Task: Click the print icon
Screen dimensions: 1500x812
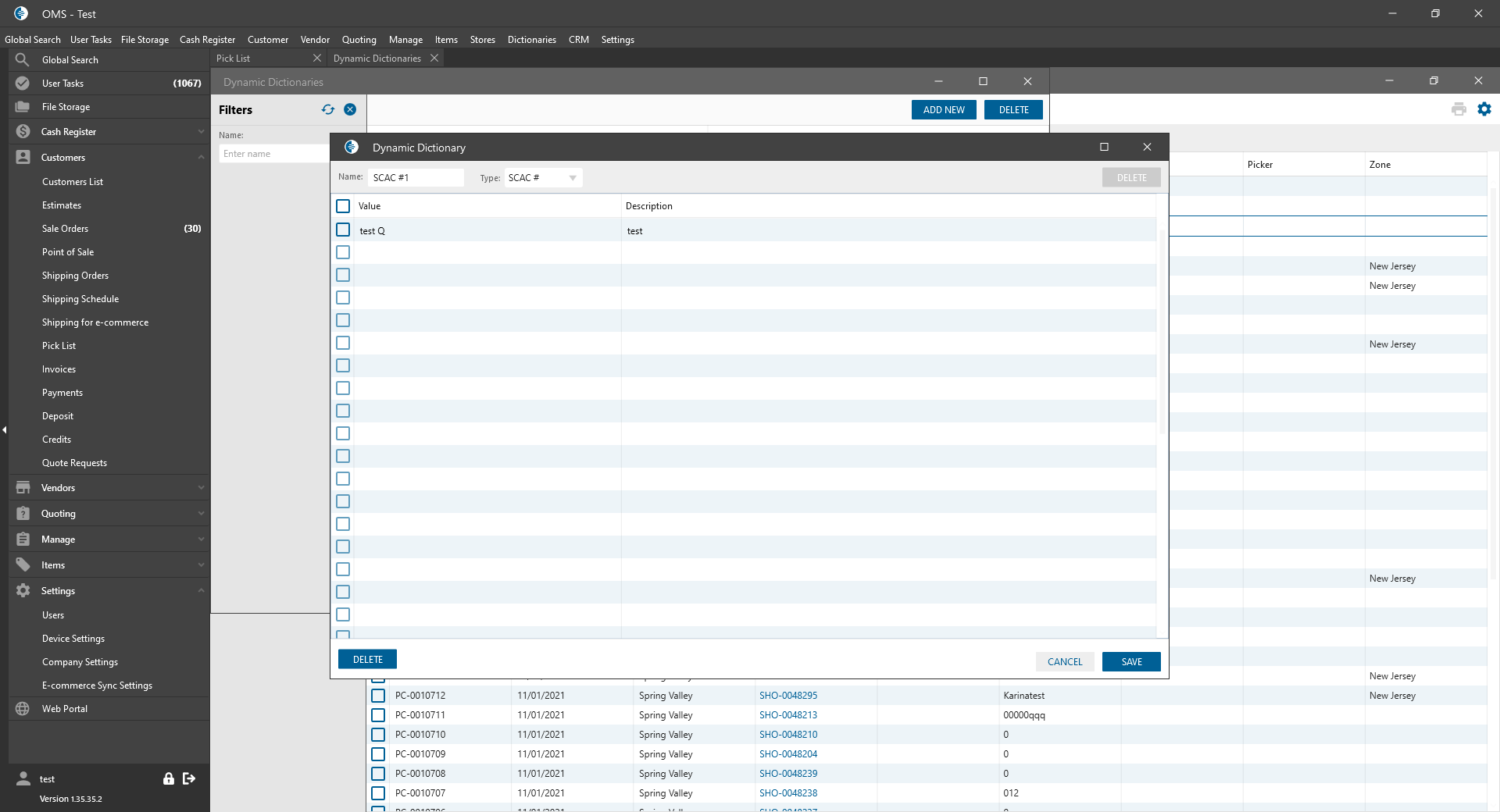Action: [1458, 109]
